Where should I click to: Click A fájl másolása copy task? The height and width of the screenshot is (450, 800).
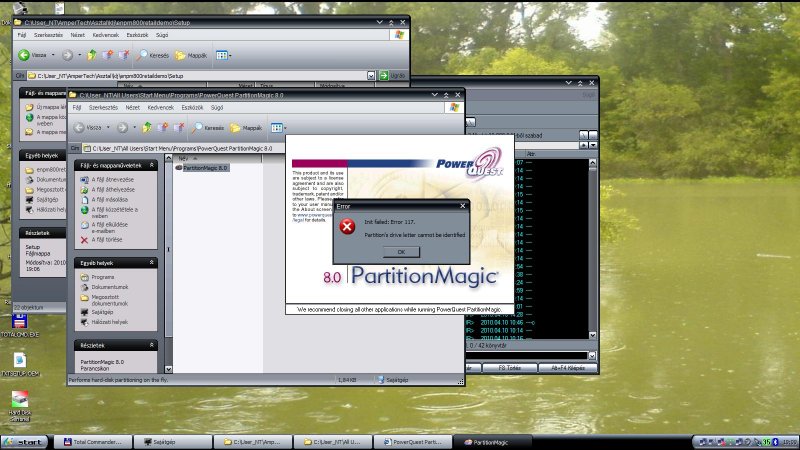coord(104,200)
